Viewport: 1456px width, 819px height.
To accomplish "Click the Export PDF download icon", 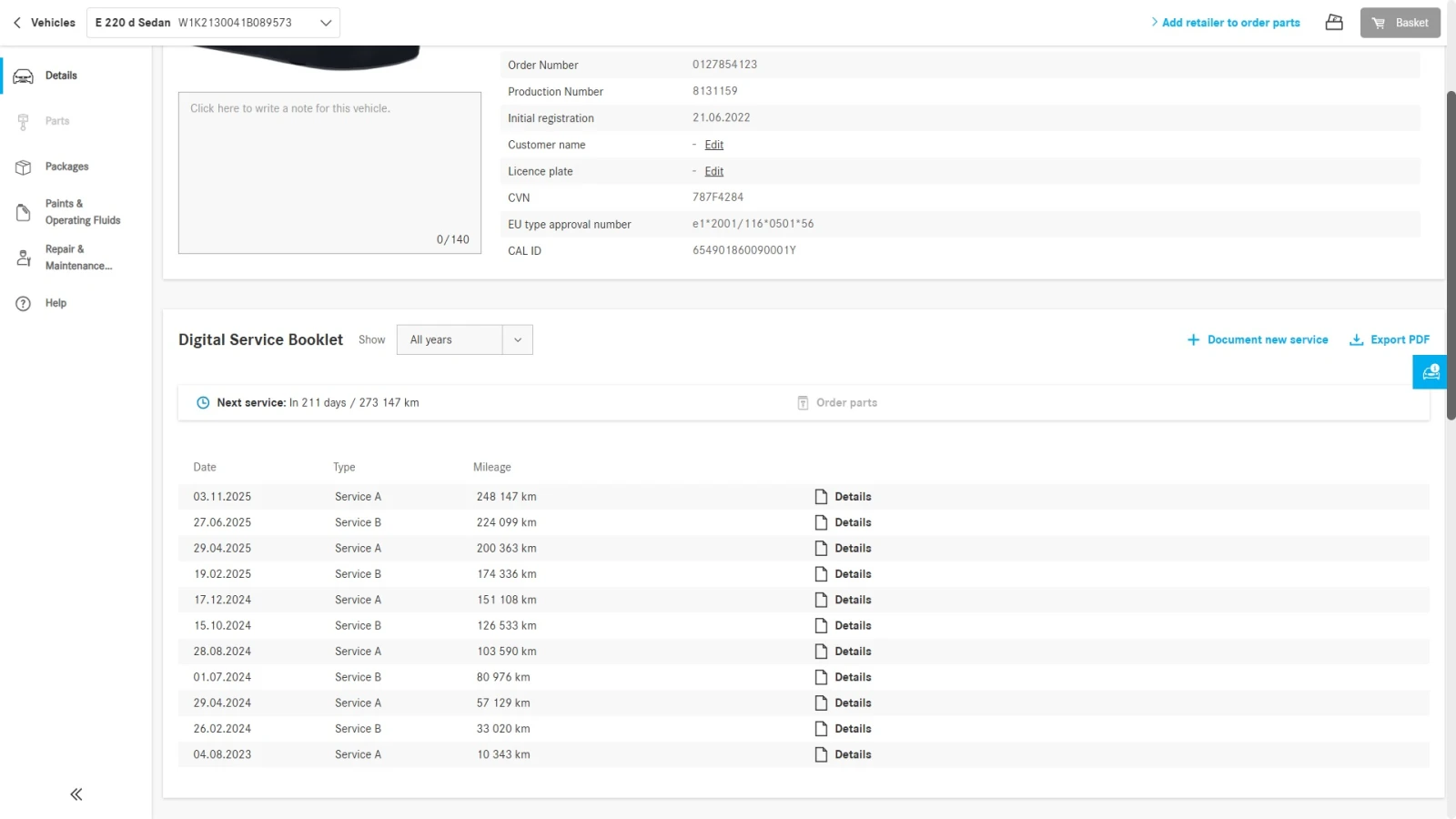I will pos(1356,339).
